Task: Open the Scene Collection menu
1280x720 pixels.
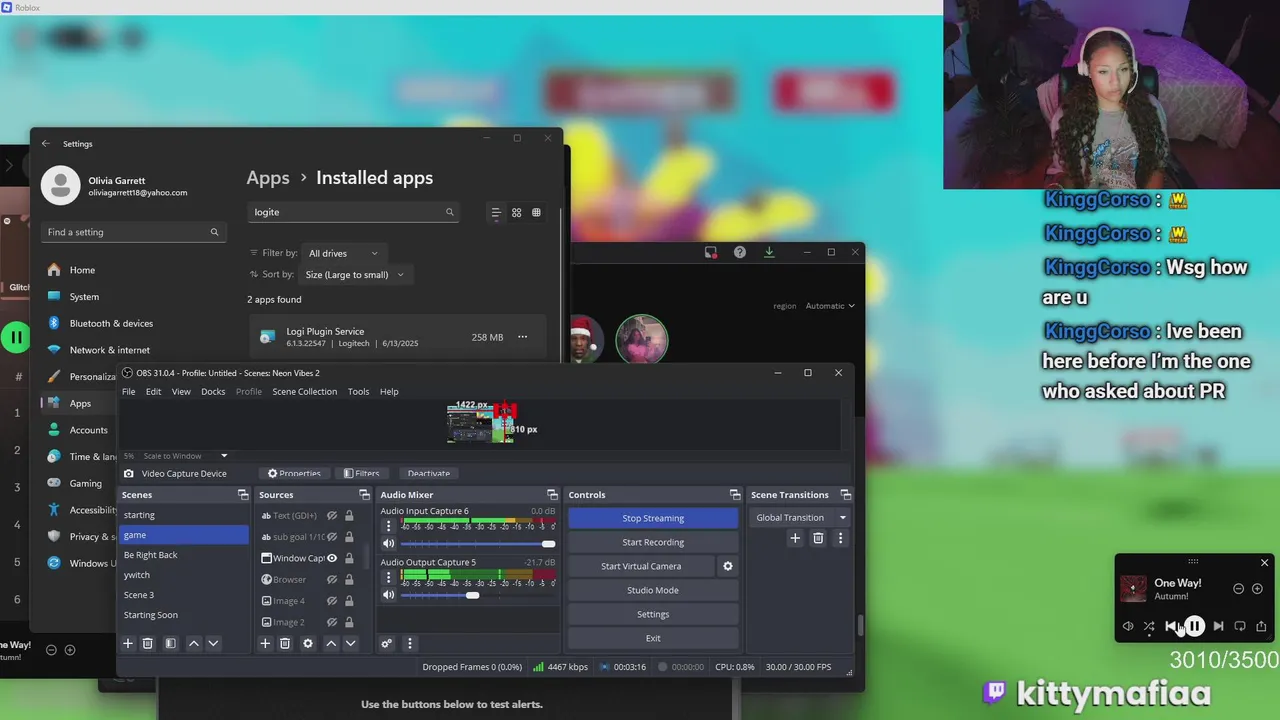Action: pos(305,392)
